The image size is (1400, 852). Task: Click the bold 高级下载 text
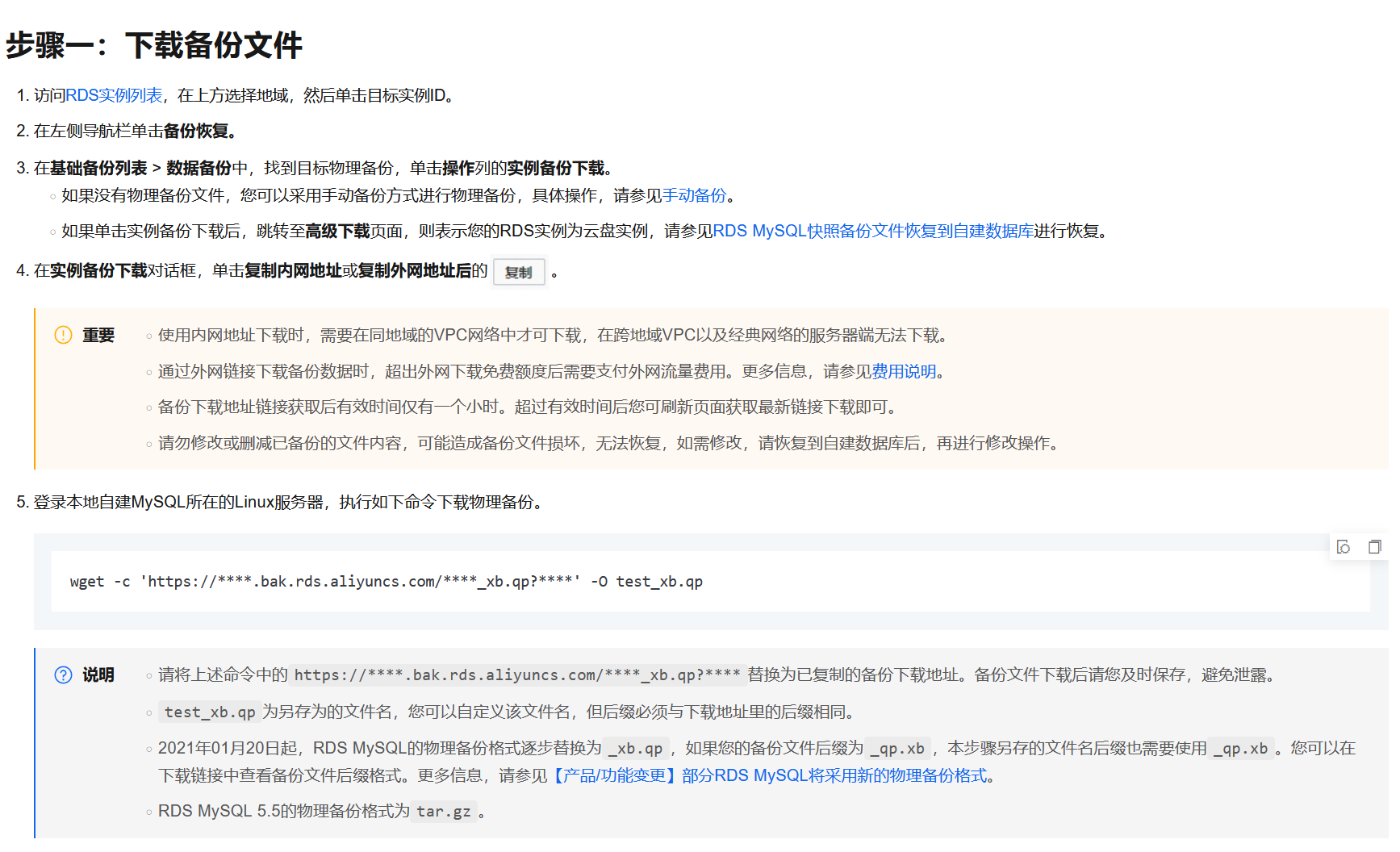coord(337,231)
